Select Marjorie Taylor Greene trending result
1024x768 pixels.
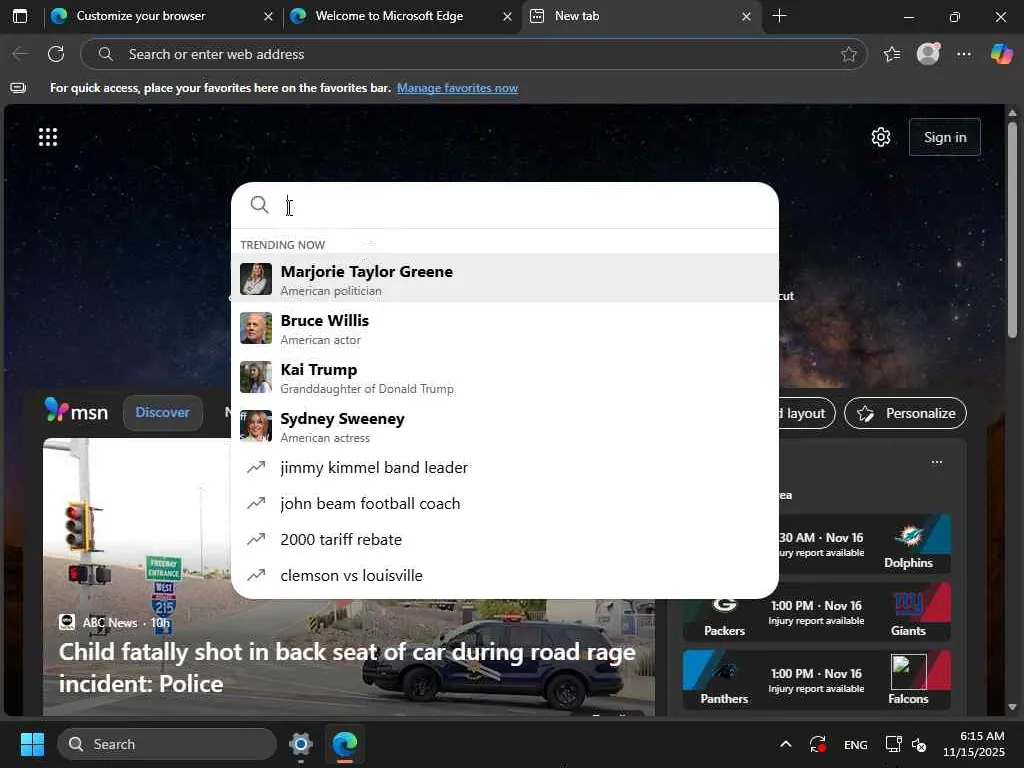click(505, 278)
